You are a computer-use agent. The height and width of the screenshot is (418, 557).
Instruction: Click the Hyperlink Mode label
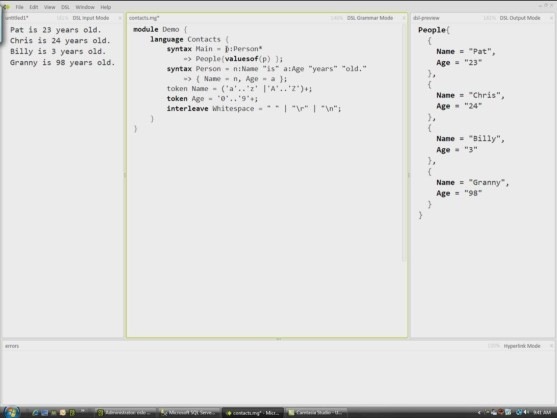pos(522,346)
